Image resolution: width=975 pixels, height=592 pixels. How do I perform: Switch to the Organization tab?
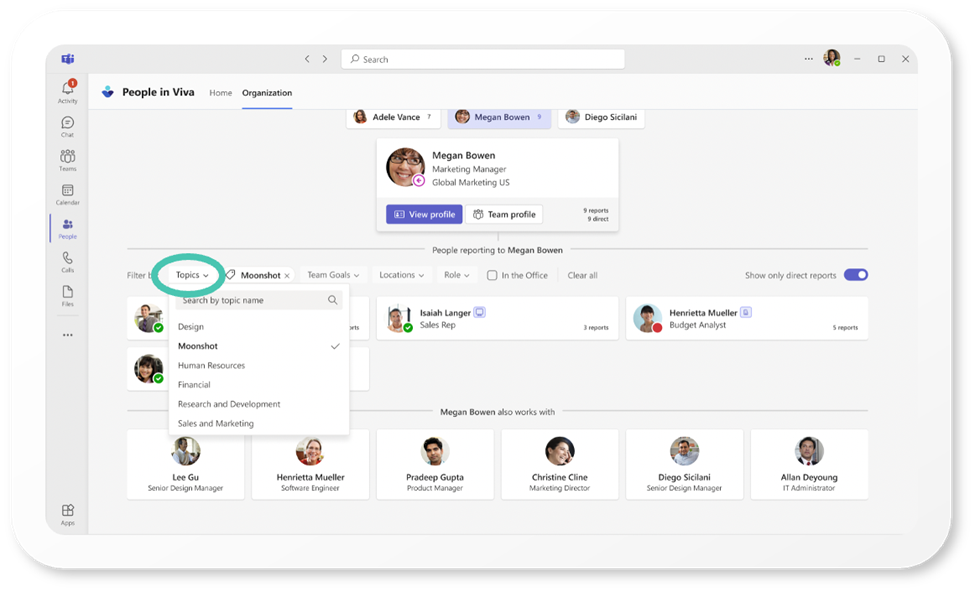pos(266,92)
